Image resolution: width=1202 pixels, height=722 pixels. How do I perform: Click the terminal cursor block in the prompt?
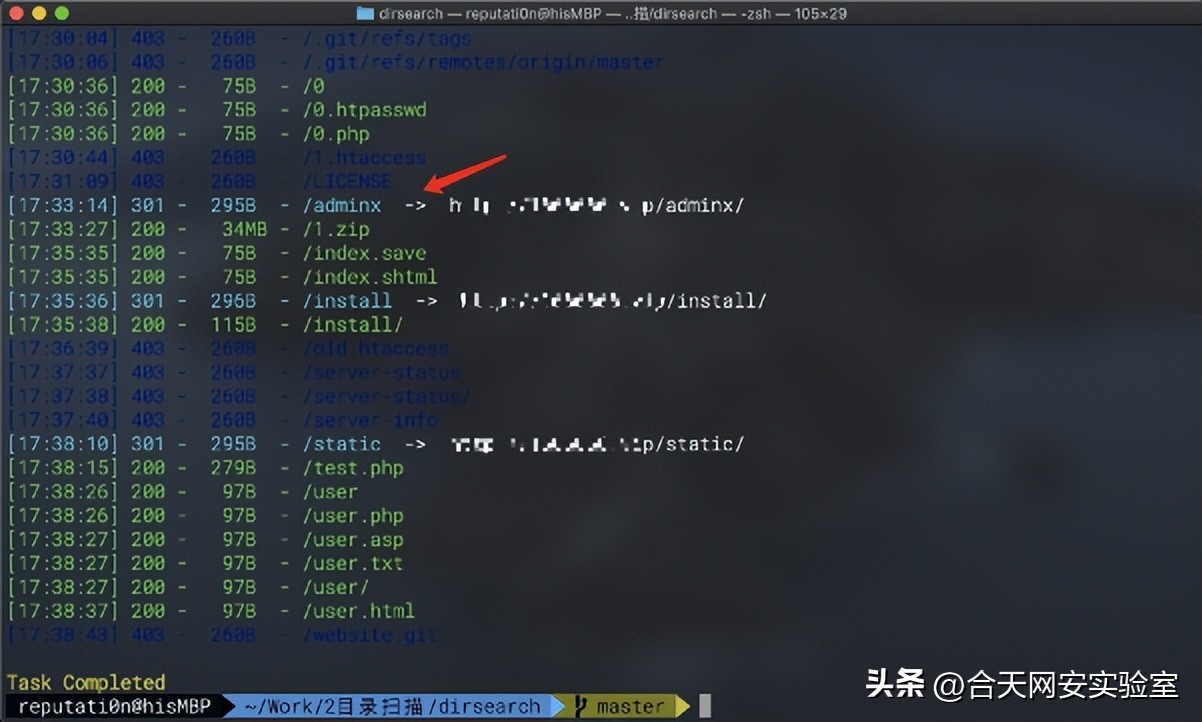[705, 706]
